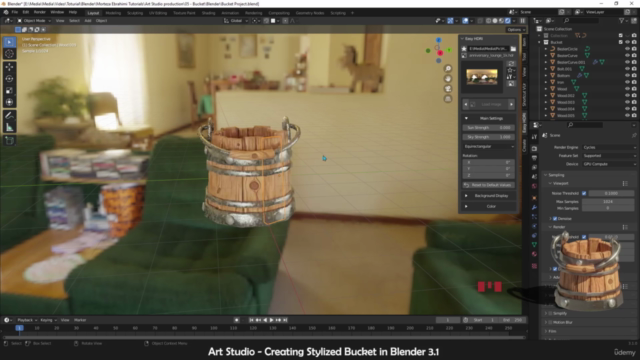Adjust the Sun Strength slider
This screenshot has height=360, width=640.
tap(489, 128)
